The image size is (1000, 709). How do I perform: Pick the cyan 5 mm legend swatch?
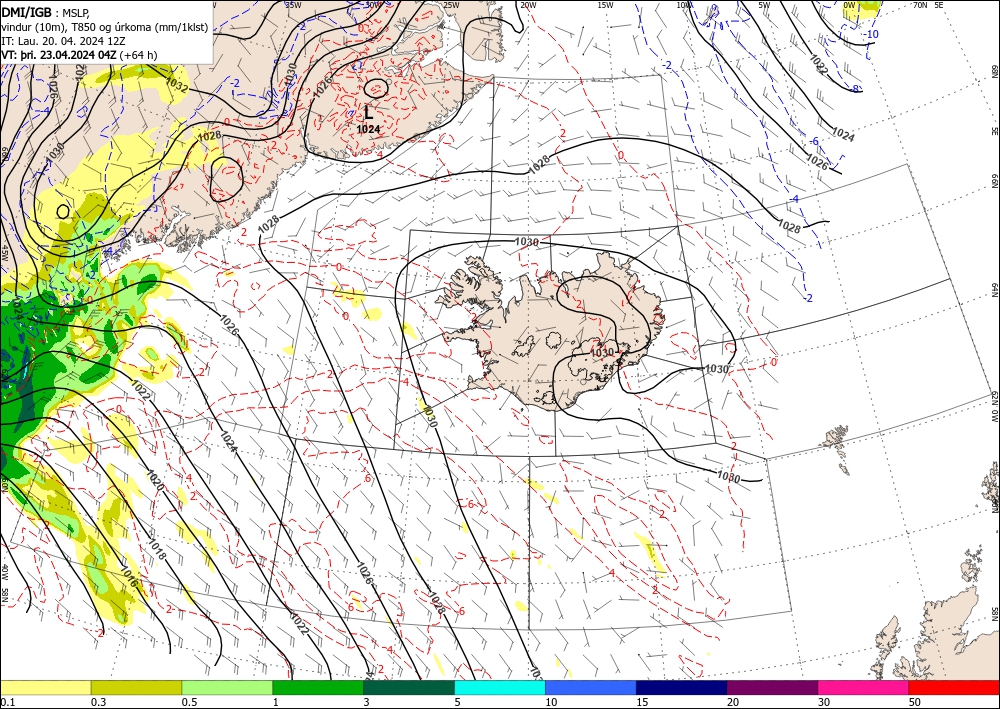click(x=500, y=687)
